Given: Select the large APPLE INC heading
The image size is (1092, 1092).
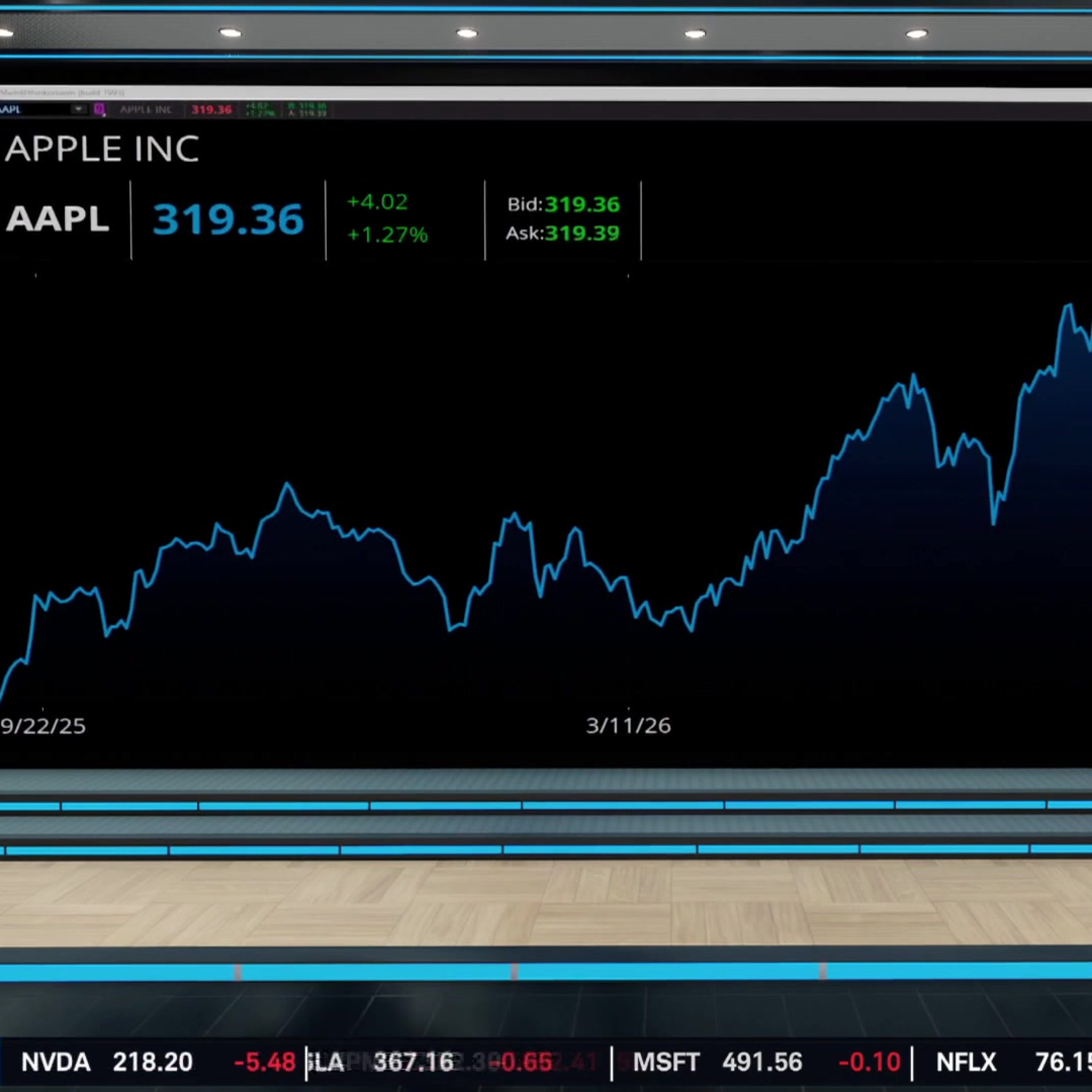Looking at the screenshot, I should [x=102, y=149].
